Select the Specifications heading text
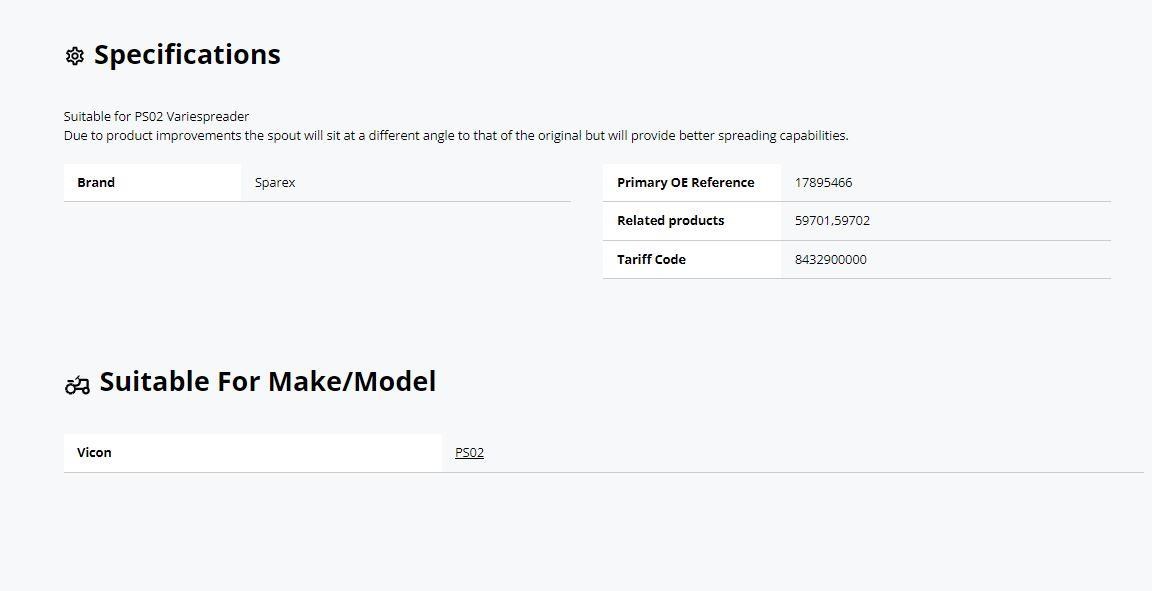This screenshot has width=1152, height=591. [187, 54]
